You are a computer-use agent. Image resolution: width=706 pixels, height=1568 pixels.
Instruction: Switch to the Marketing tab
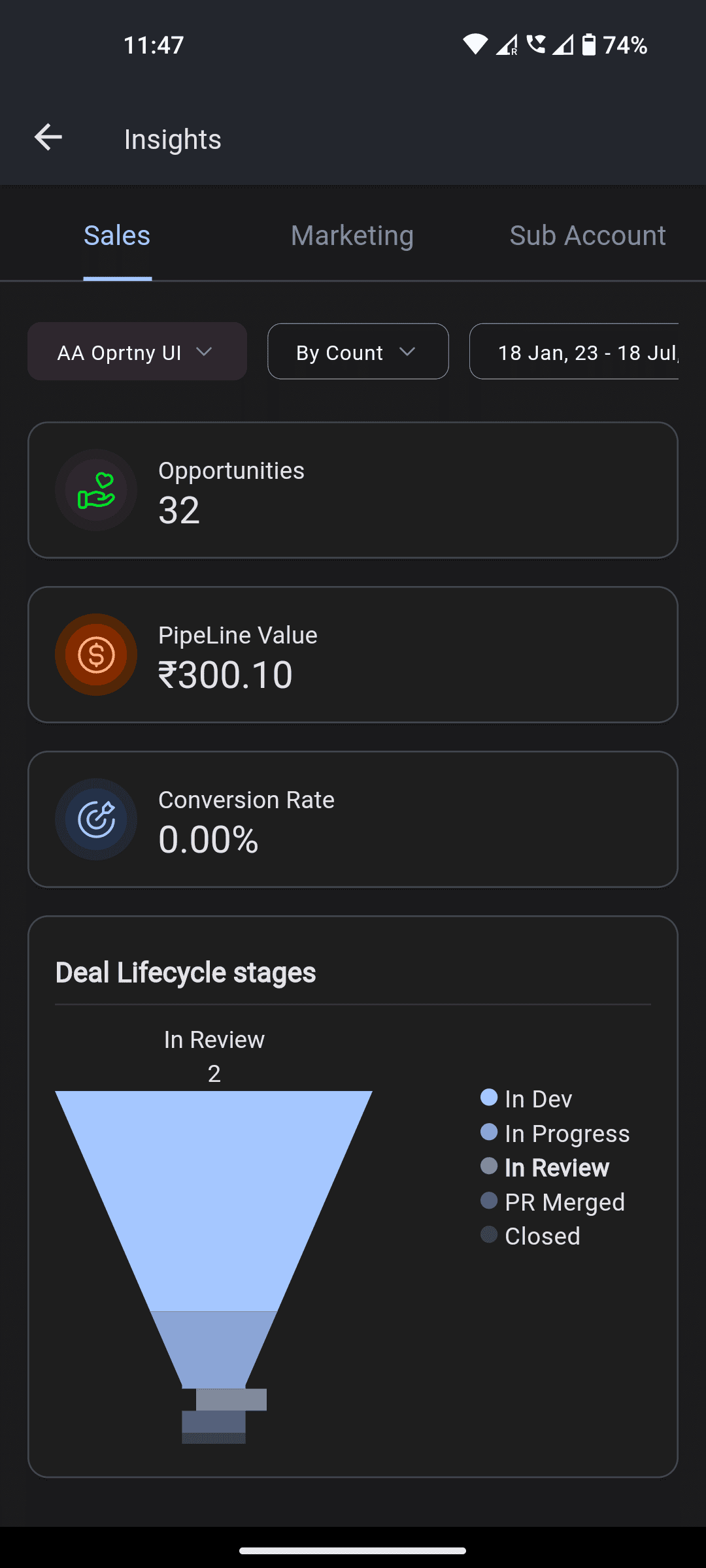352,235
